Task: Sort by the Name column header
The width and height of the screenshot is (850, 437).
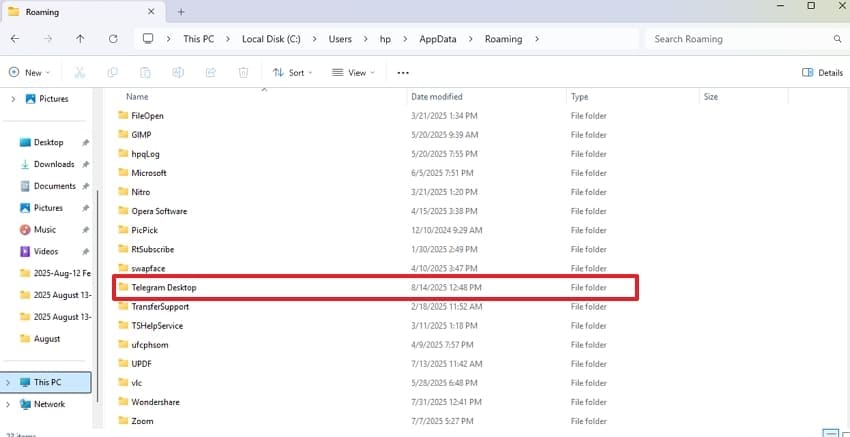Action: click(137, 97)
